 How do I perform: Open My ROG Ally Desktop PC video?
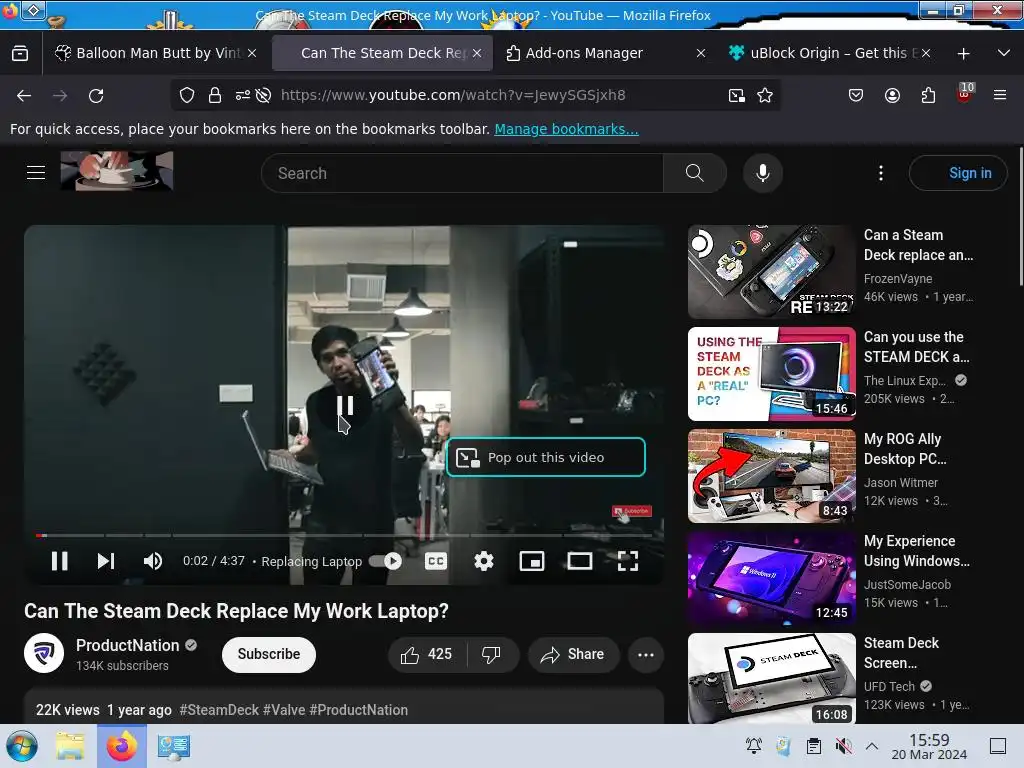[771, 475]
